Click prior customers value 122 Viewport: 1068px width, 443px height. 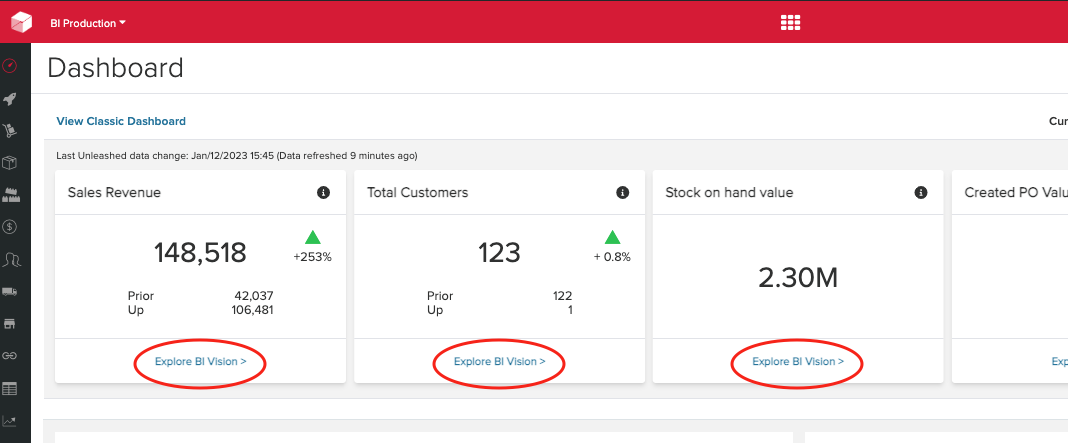[563, 296]
